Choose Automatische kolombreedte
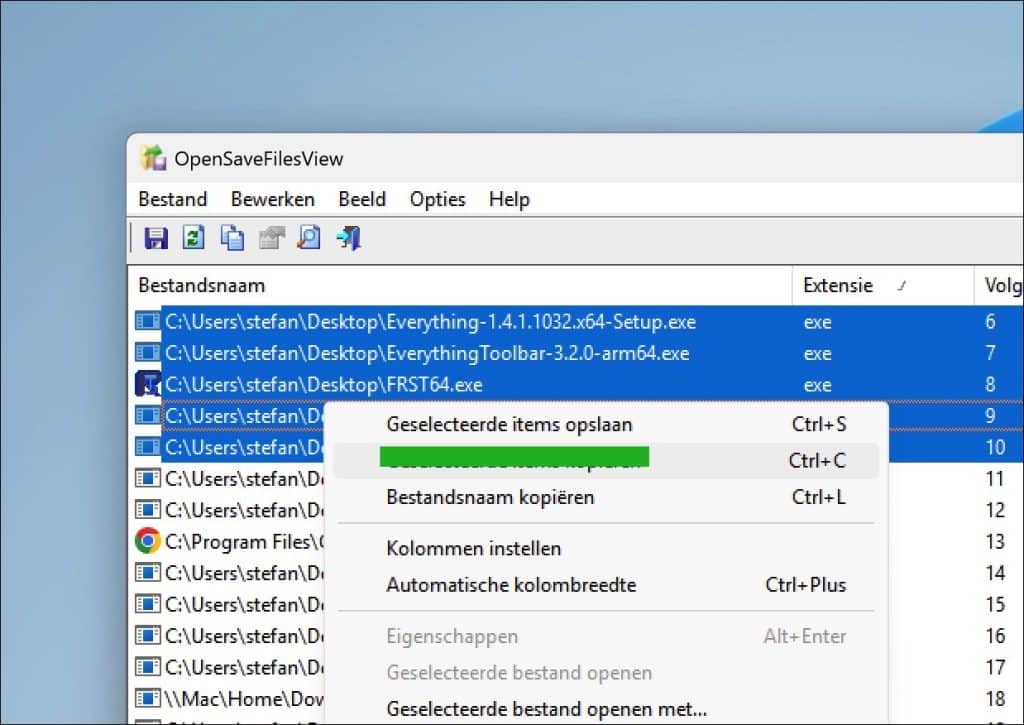 pos(606,585)
